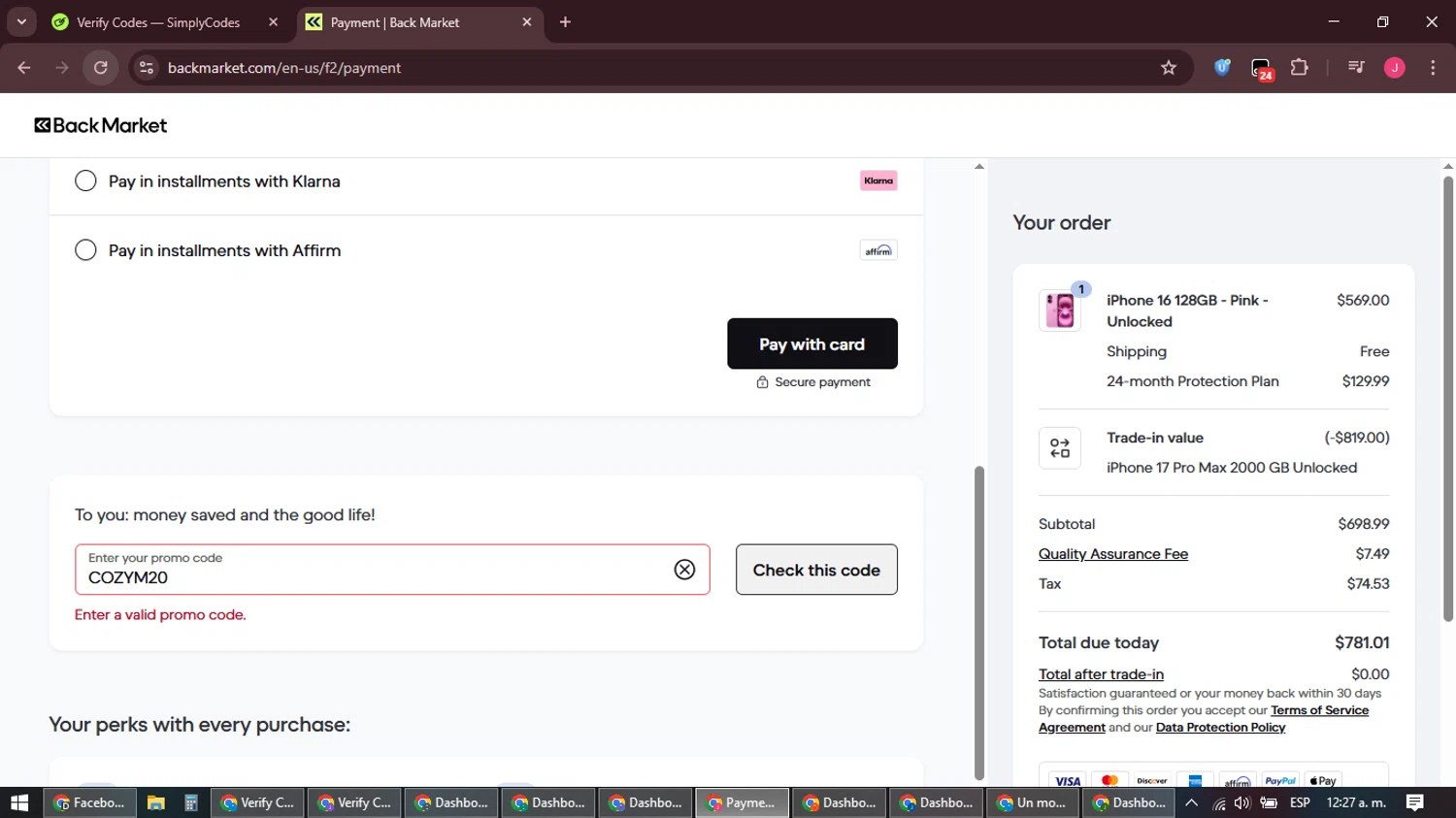Close the Payment | Back Market tab
1456x818 pixels.
click(527, 22)
